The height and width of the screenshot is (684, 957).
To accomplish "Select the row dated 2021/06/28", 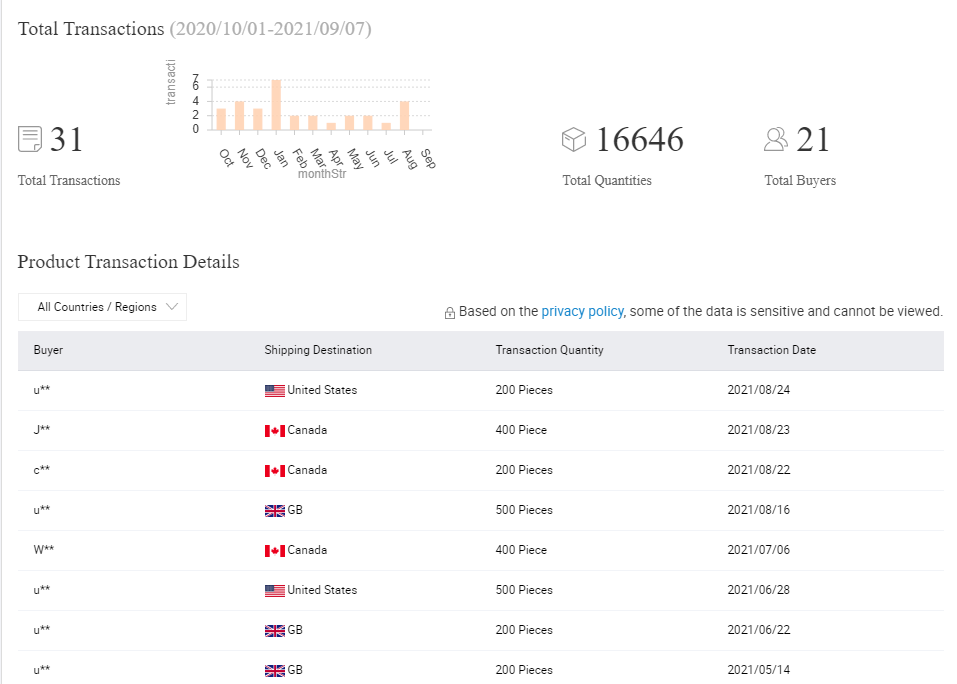I will [480, 590].
